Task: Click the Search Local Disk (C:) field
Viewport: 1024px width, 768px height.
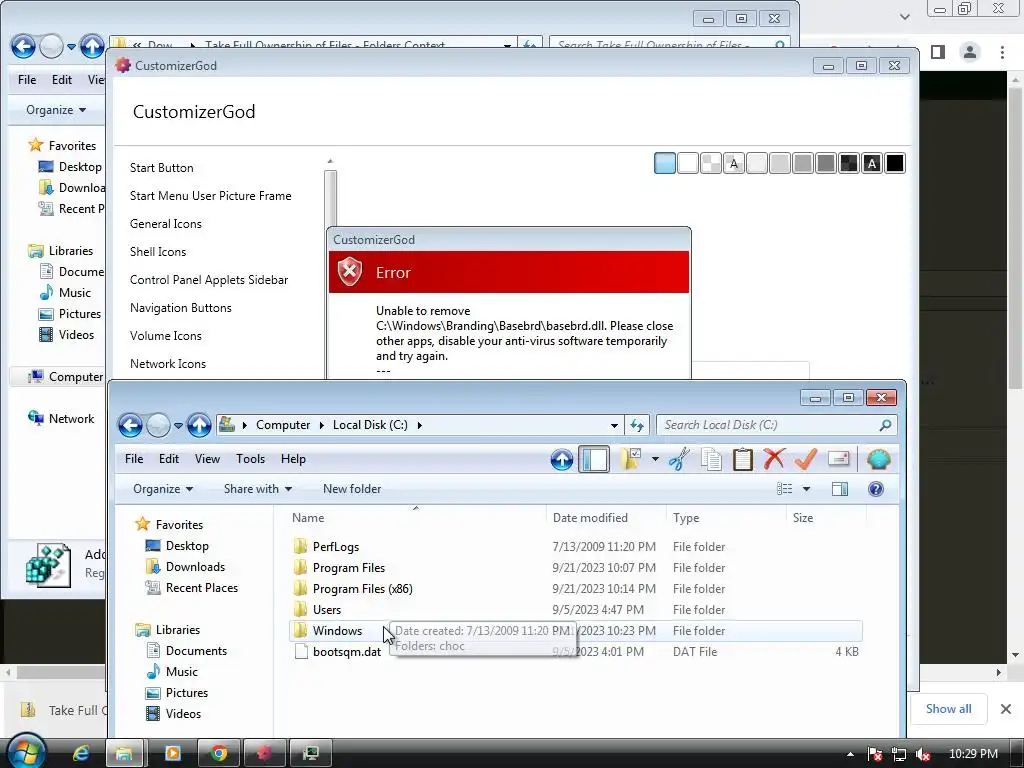Action: pos(776,425)
